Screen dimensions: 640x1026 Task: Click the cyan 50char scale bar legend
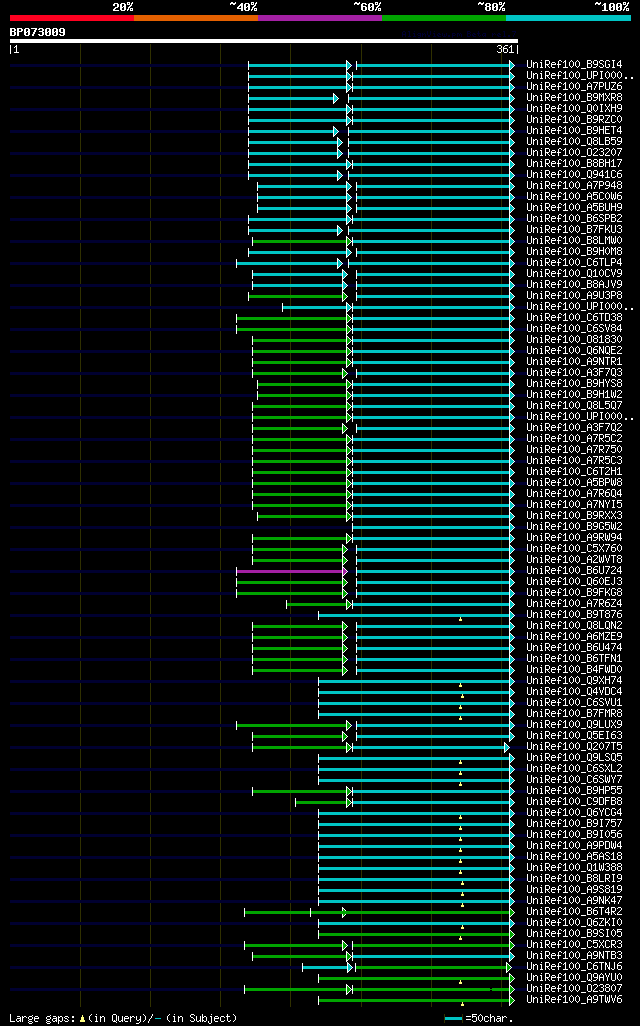(453, 1019)
